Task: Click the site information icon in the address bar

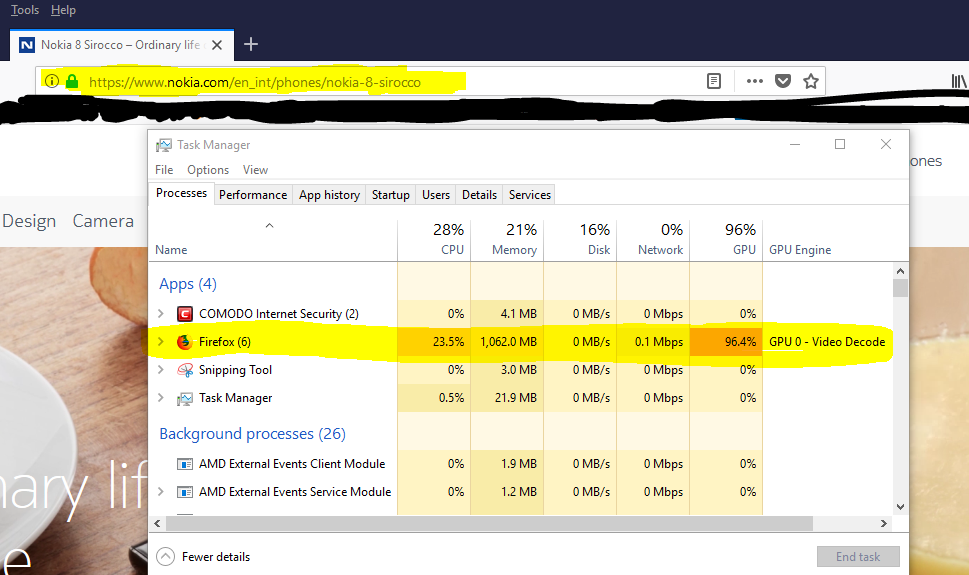Action: tap(52, 81)
